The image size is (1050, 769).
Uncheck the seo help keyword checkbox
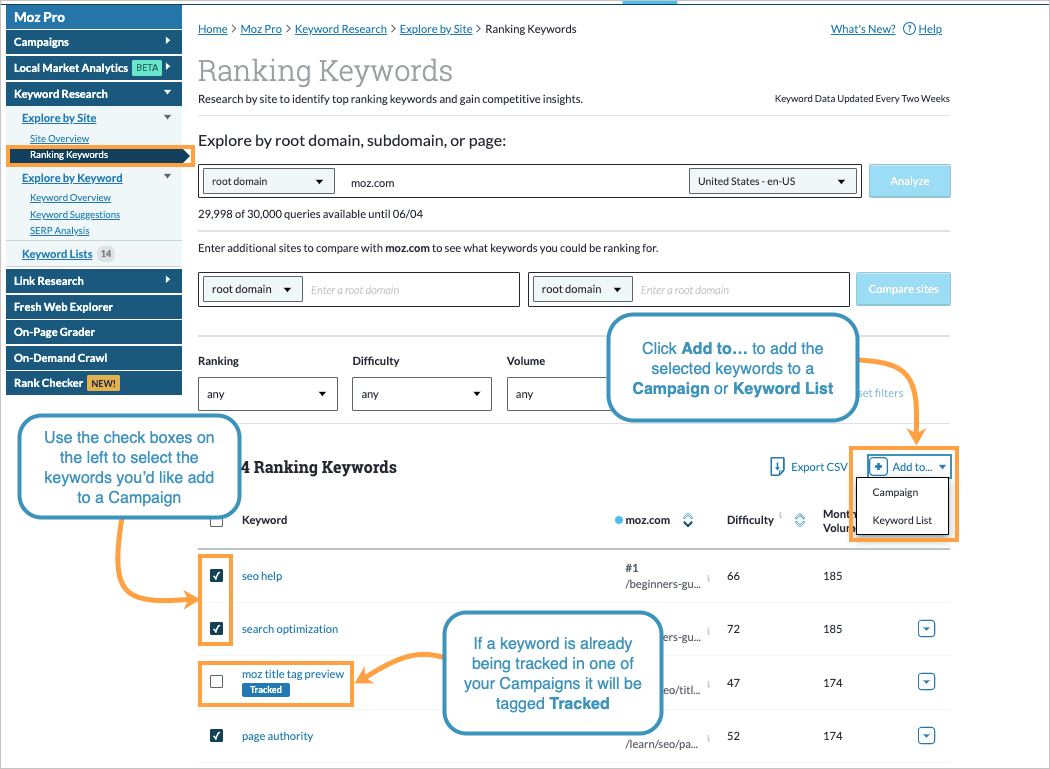click(x=217, y=576)
